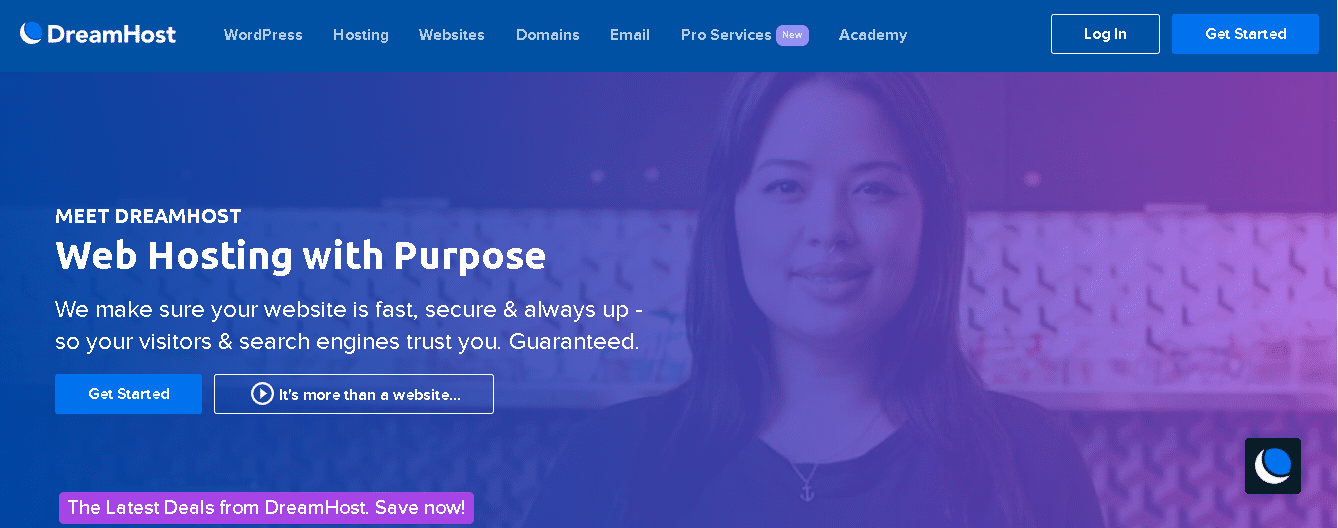
Task: Expand the Websites navigation menu
Action: coord(452,35)
